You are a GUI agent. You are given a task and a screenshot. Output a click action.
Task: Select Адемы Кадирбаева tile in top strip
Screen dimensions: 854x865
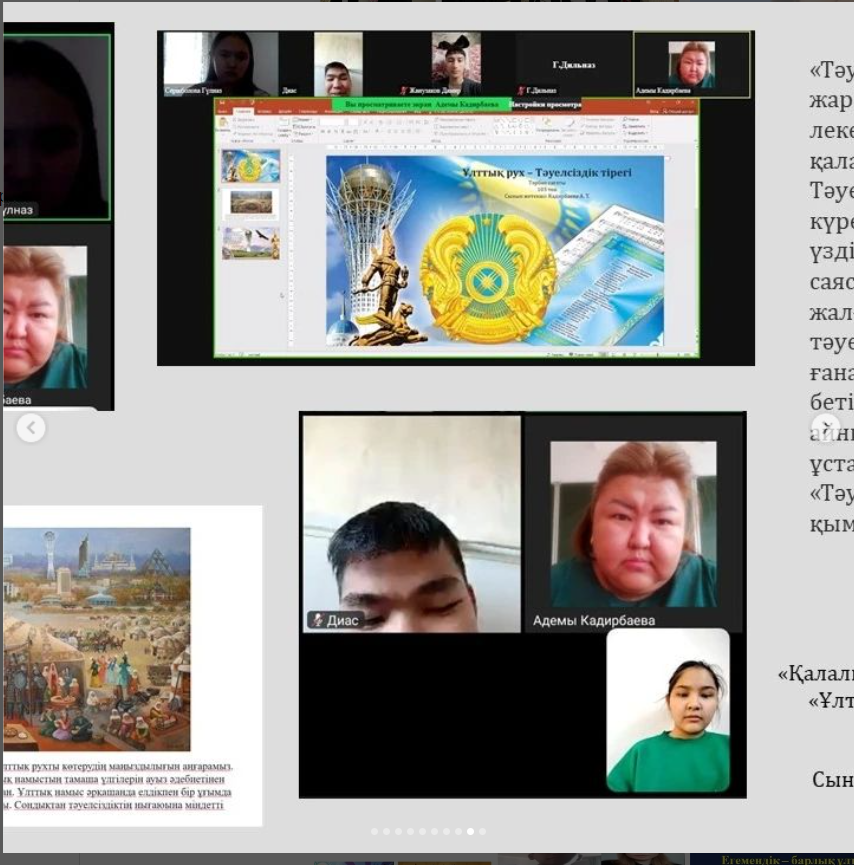pos(691,64)
